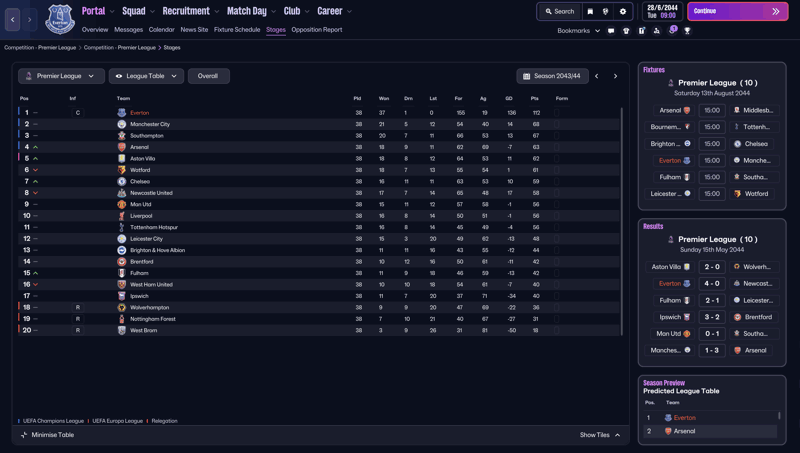Click the date and time display
Viewport: 800px width, 453px height.
tap(662, 11)
